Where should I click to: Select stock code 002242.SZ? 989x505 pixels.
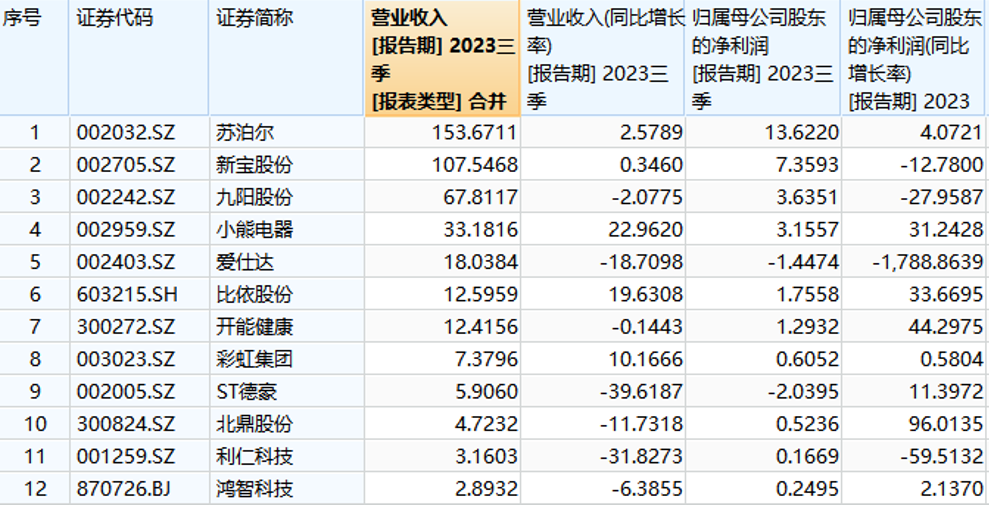[126, 197]
